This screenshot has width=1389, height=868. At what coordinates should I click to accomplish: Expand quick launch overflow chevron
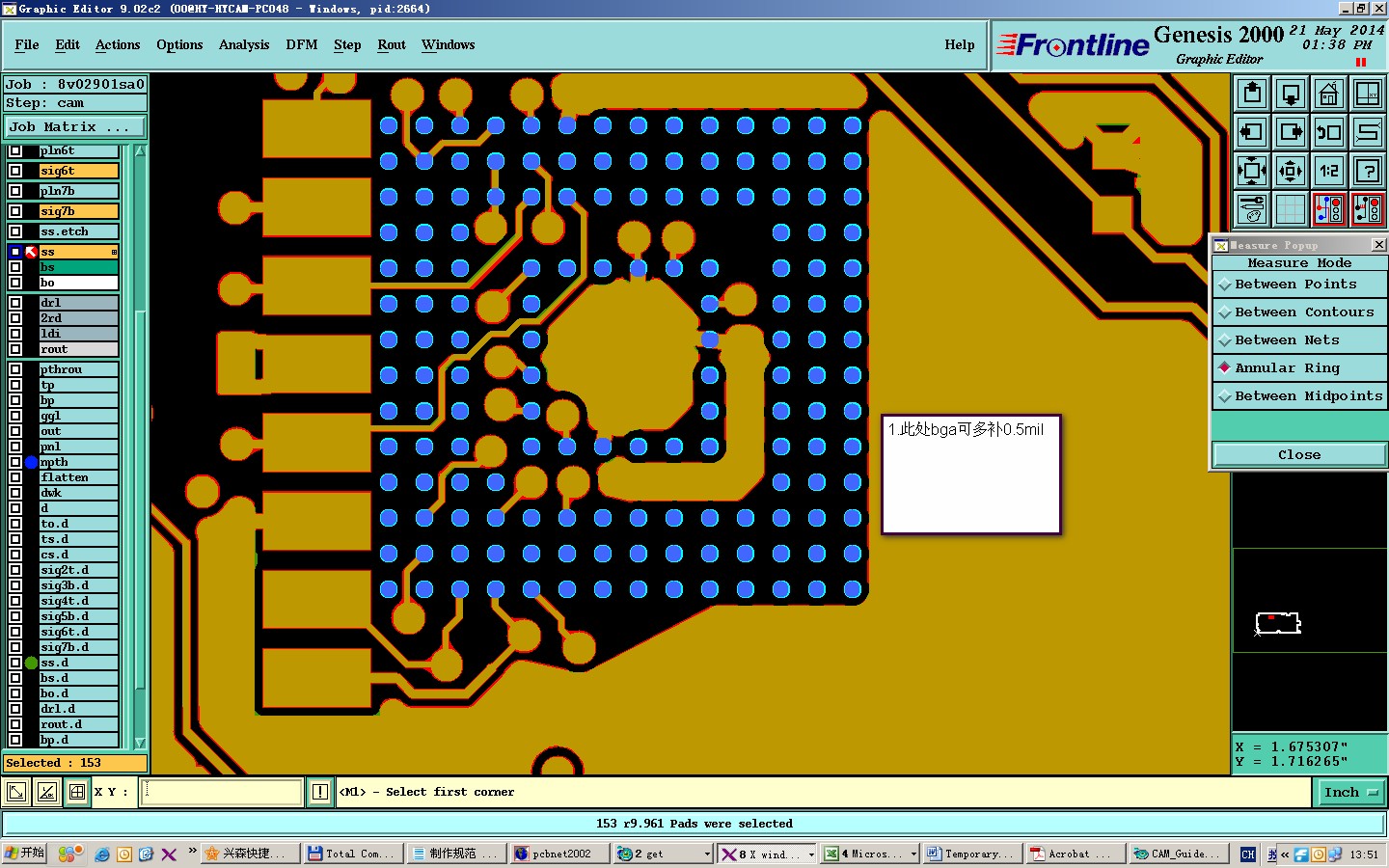tap(193, 851)
